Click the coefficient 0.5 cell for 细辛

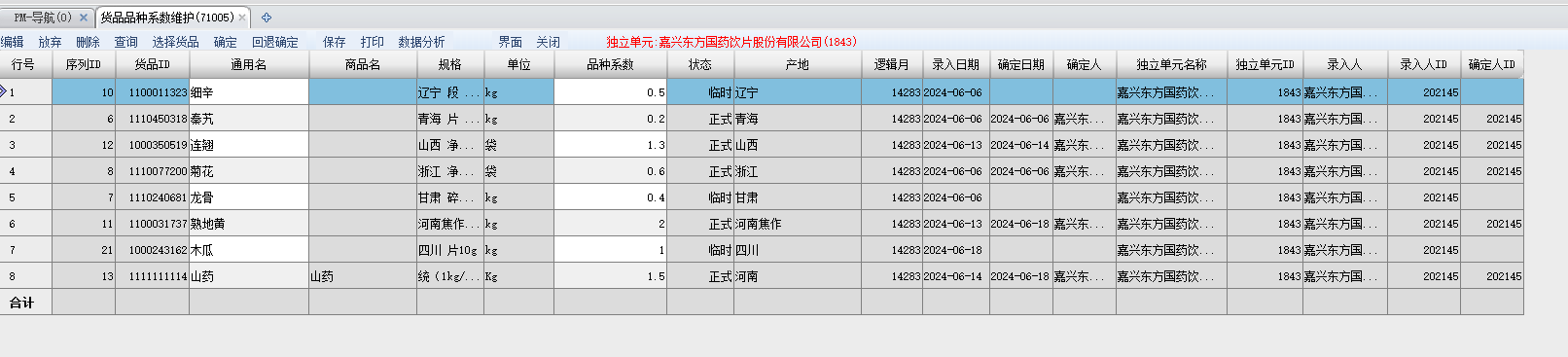(x=611, y=92)
